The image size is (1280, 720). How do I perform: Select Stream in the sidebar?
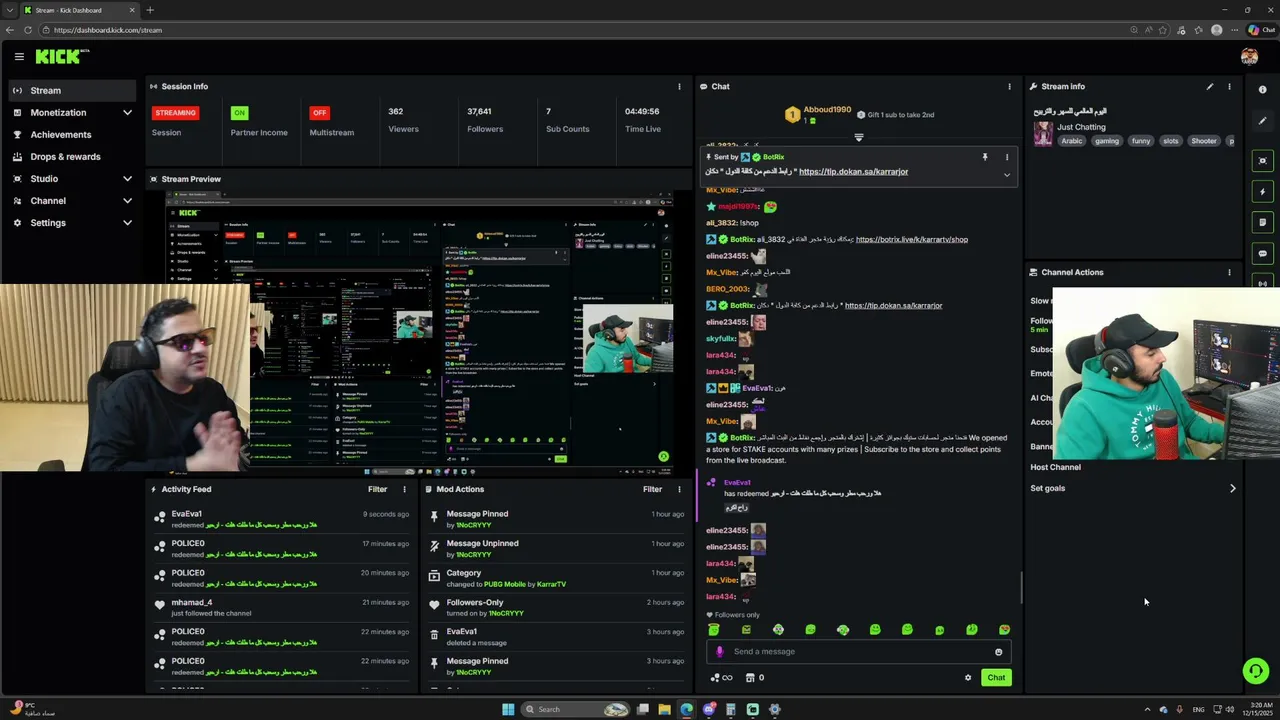(73, 90)
